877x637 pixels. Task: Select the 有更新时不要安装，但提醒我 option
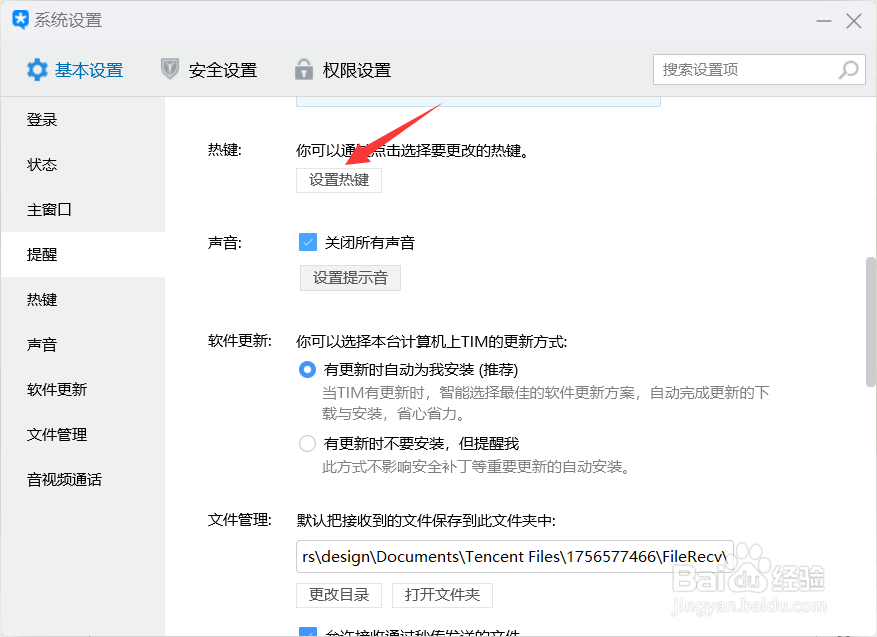click(307, 443)
